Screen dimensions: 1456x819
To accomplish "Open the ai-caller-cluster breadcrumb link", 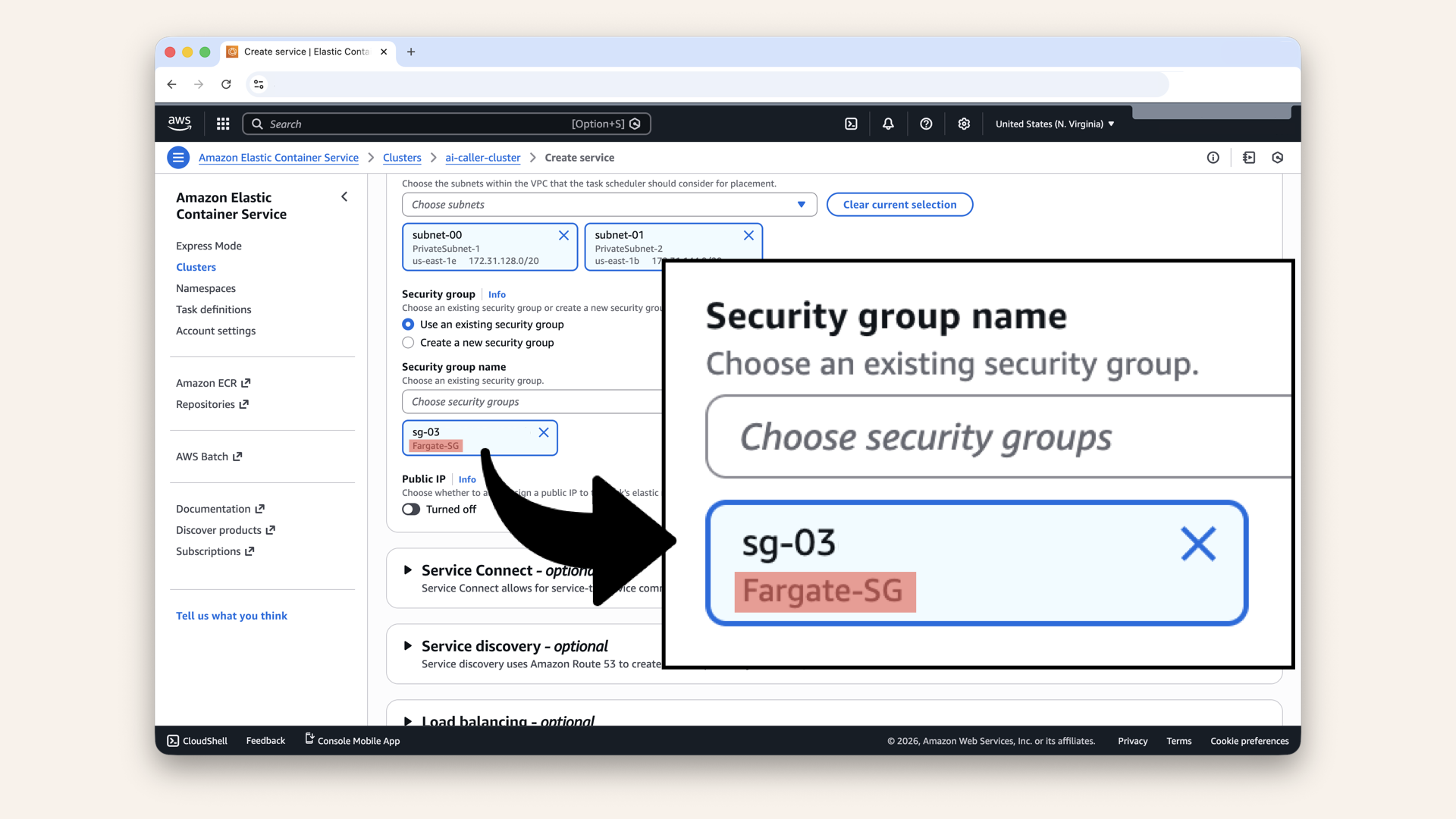I will tap(482, 158).
